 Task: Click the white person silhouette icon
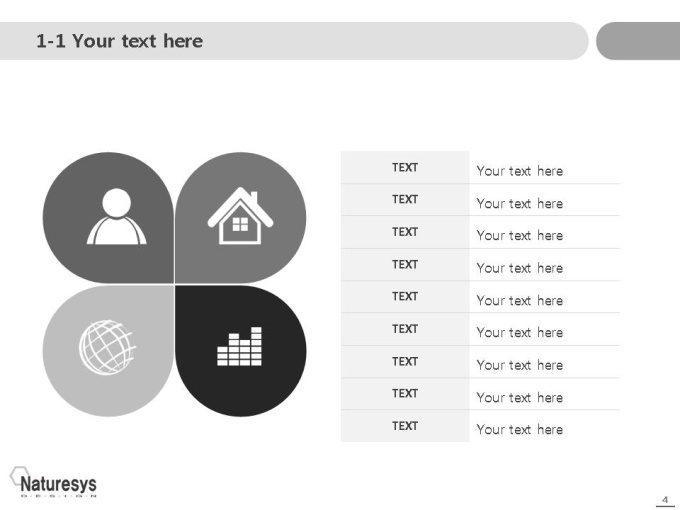(116, 216)
